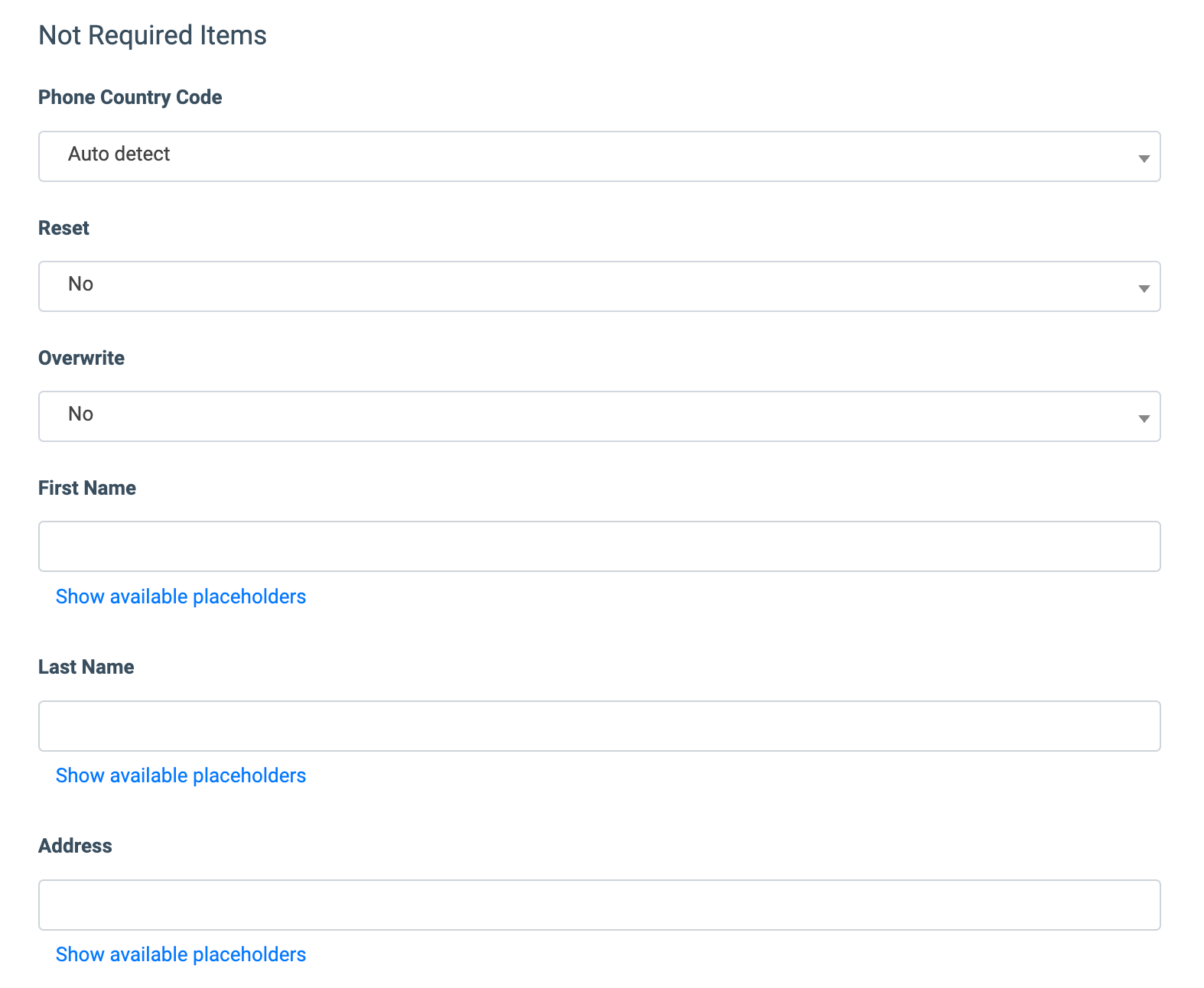Open the Phone Country Code dropdown arrow

click(1144, 158)
